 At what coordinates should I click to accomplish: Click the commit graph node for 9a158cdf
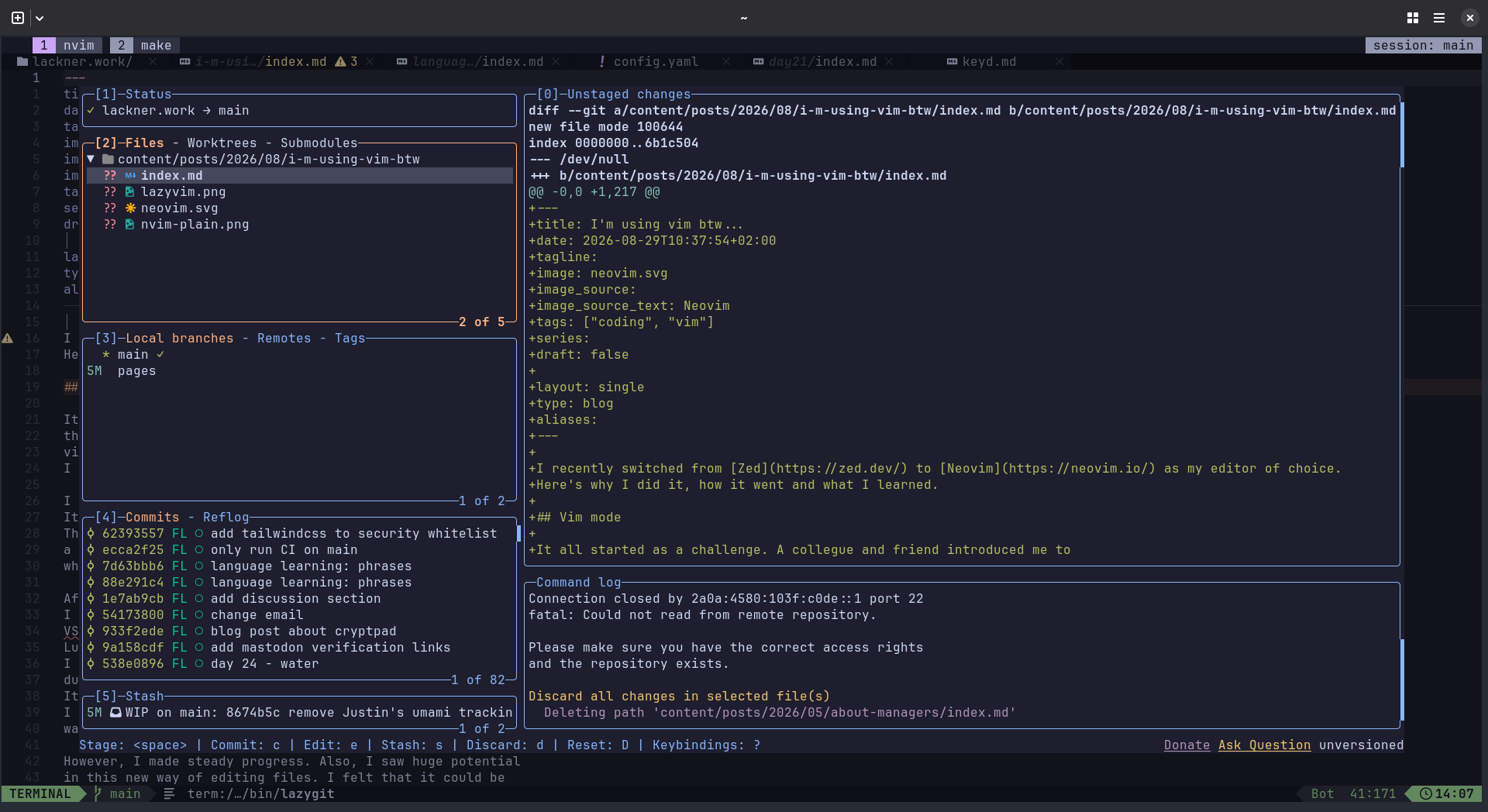91,647
